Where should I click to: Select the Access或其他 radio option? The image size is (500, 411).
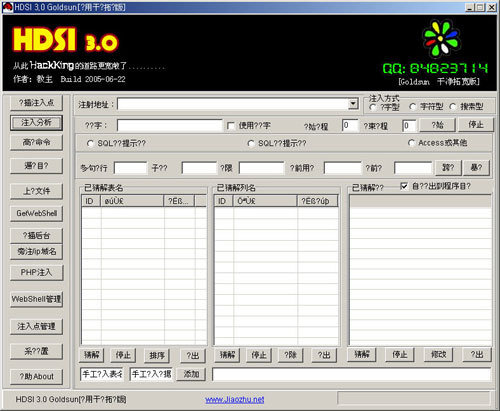point(411,143)
